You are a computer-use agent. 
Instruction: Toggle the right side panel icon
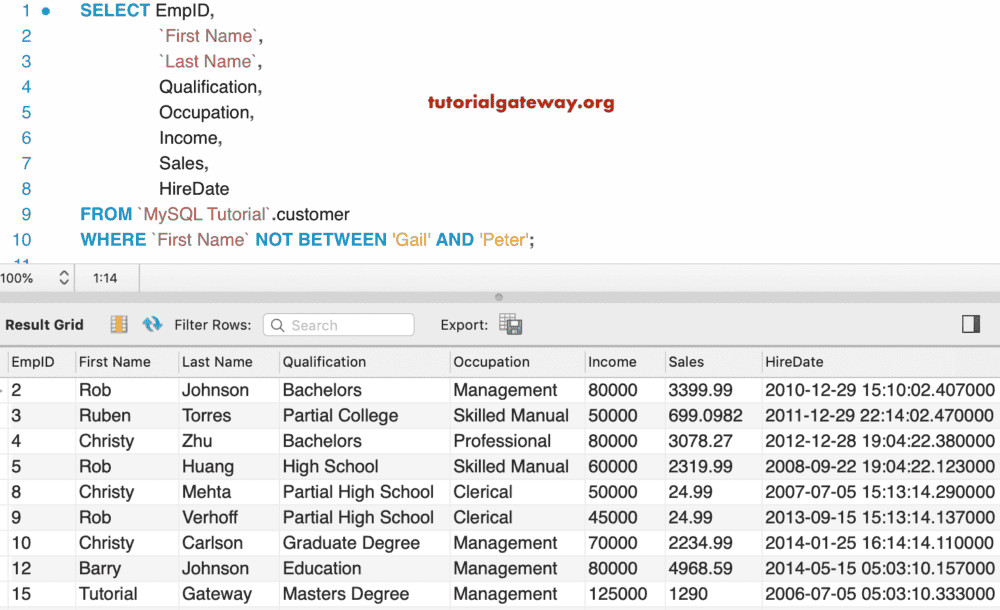(x=971, y=324)
